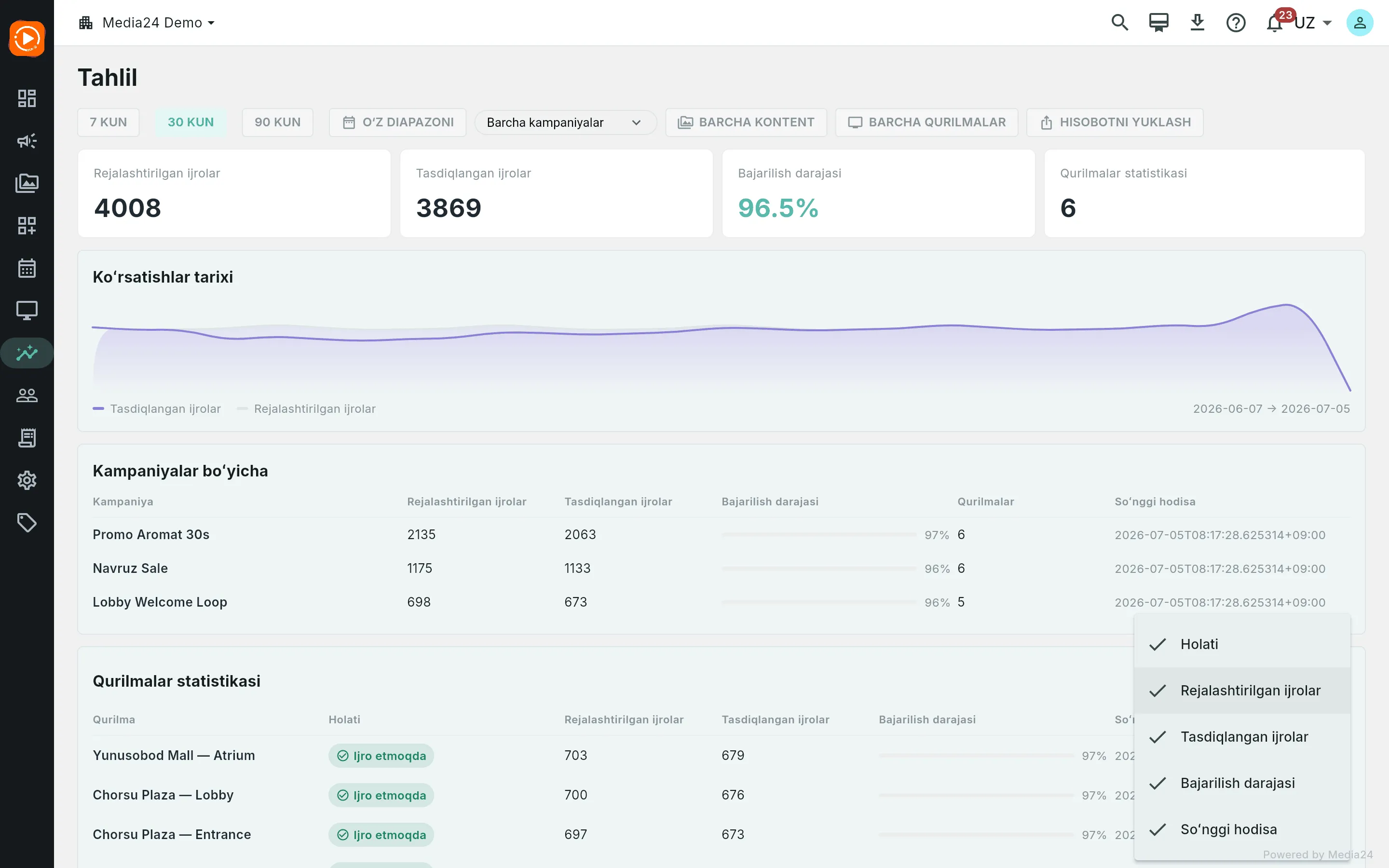Open the search icon in header

click(x=1119, y=23)
